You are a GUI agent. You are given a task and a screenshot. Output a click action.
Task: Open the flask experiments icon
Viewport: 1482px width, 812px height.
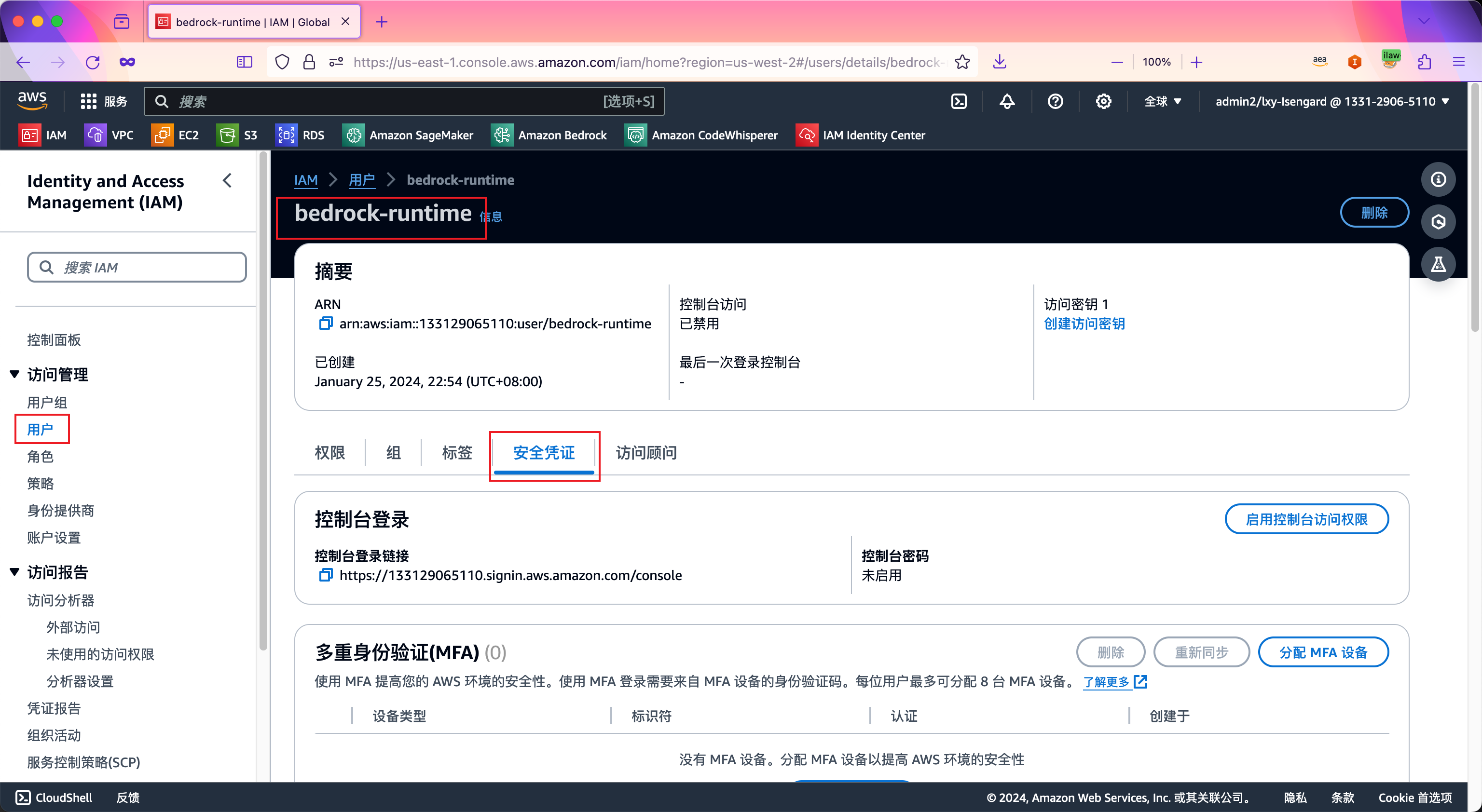[x=1438, y=265]
